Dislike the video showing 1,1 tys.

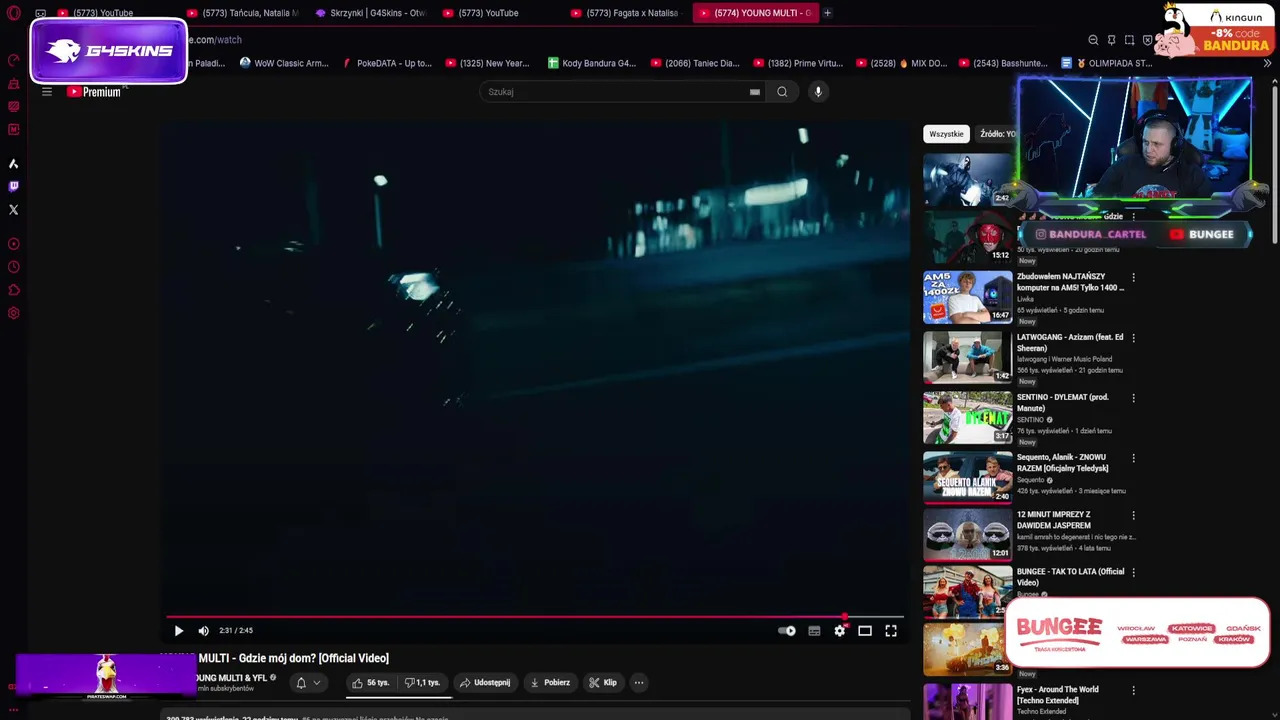click(423, 683)
